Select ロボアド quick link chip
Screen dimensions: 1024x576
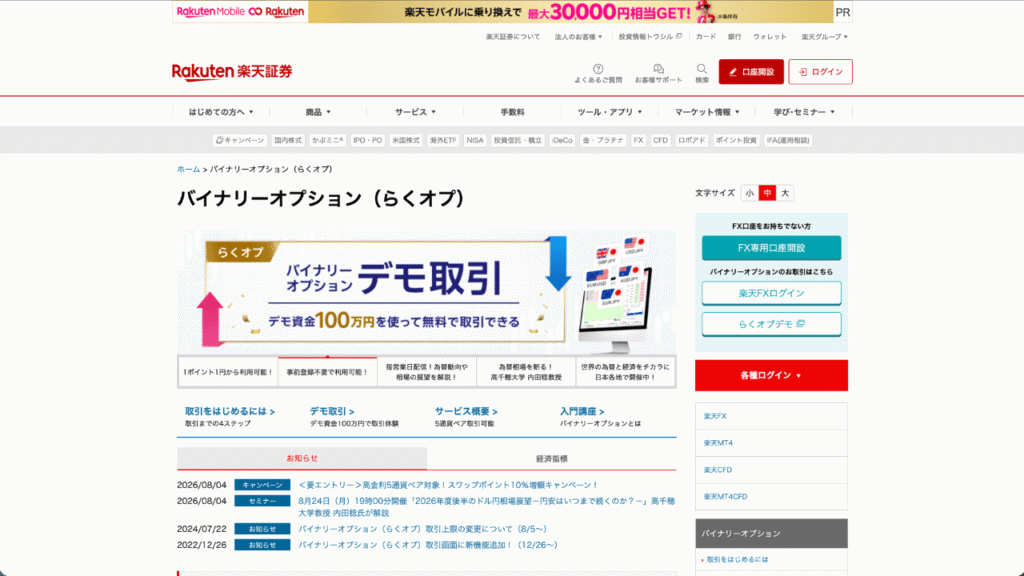pos(692,140)
